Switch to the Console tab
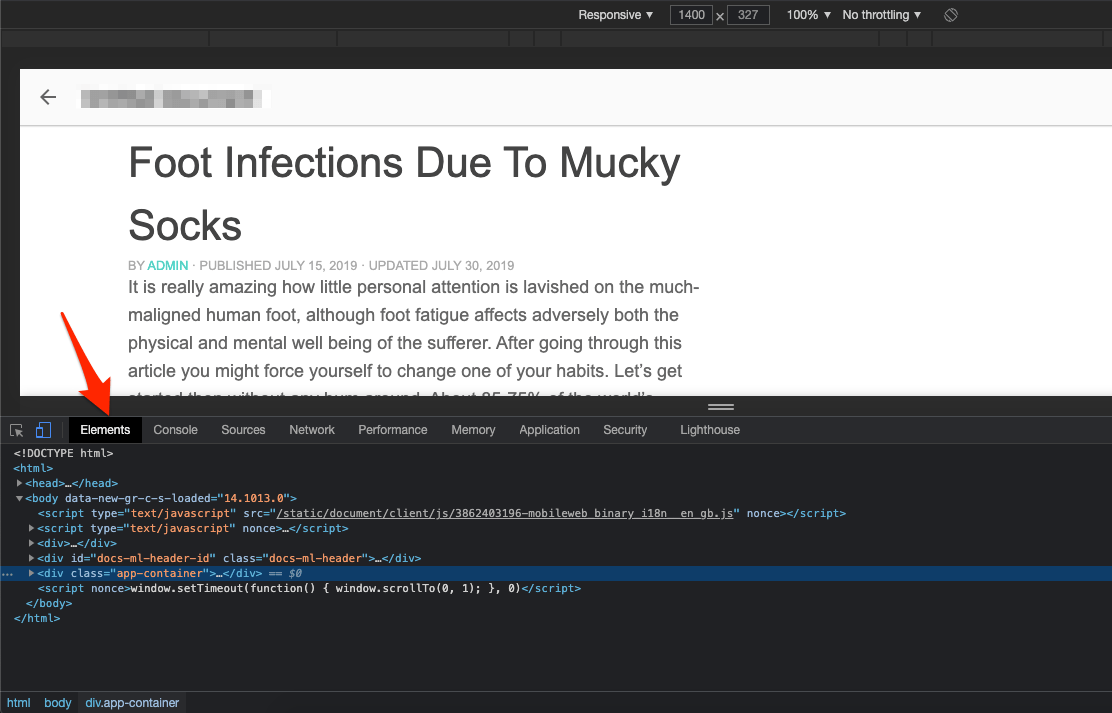 [x=175, y=430]
